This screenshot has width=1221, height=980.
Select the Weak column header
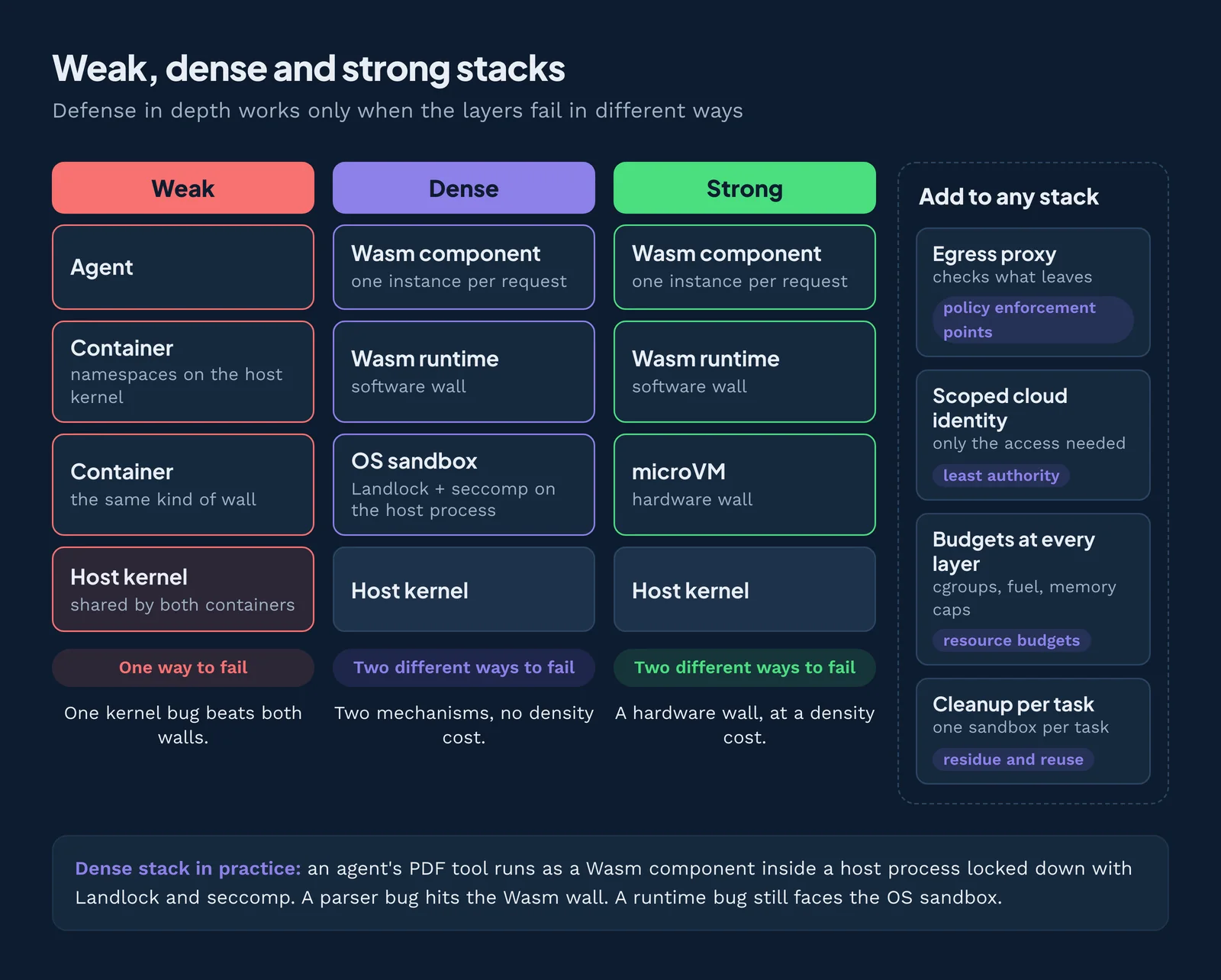[183, 188]
